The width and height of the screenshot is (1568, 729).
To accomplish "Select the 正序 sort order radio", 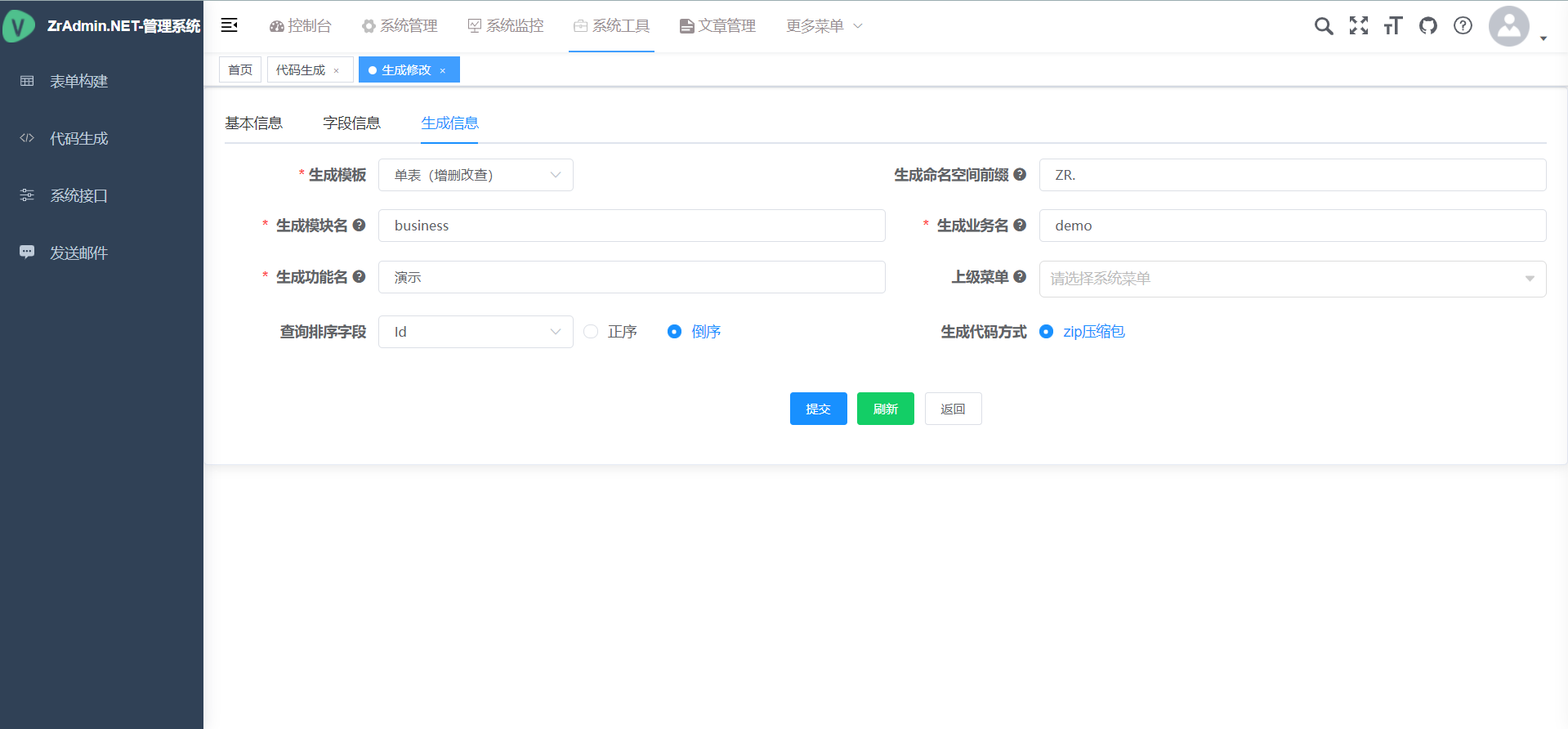I will (x=591, y=332).
